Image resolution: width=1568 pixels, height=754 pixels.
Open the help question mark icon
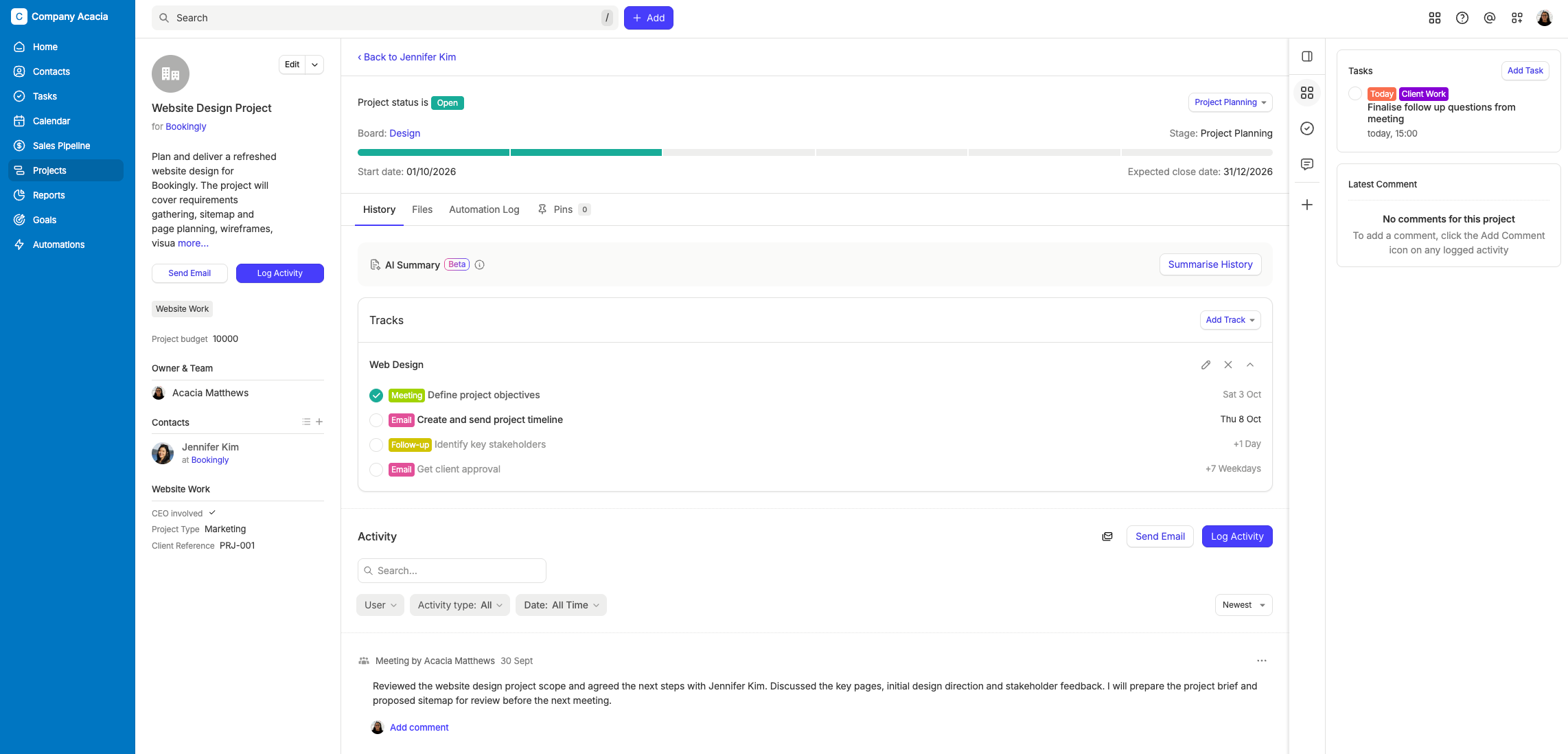(1462, 18)
